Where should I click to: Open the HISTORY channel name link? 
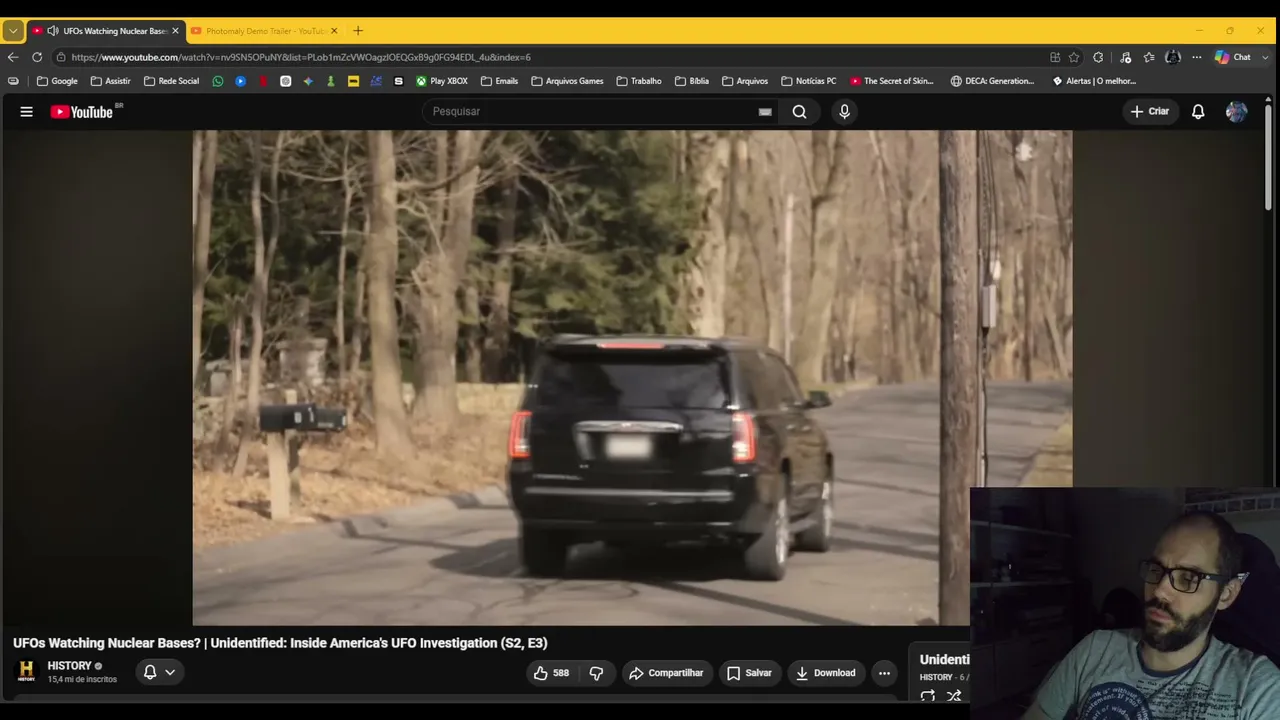click(69, 666)
